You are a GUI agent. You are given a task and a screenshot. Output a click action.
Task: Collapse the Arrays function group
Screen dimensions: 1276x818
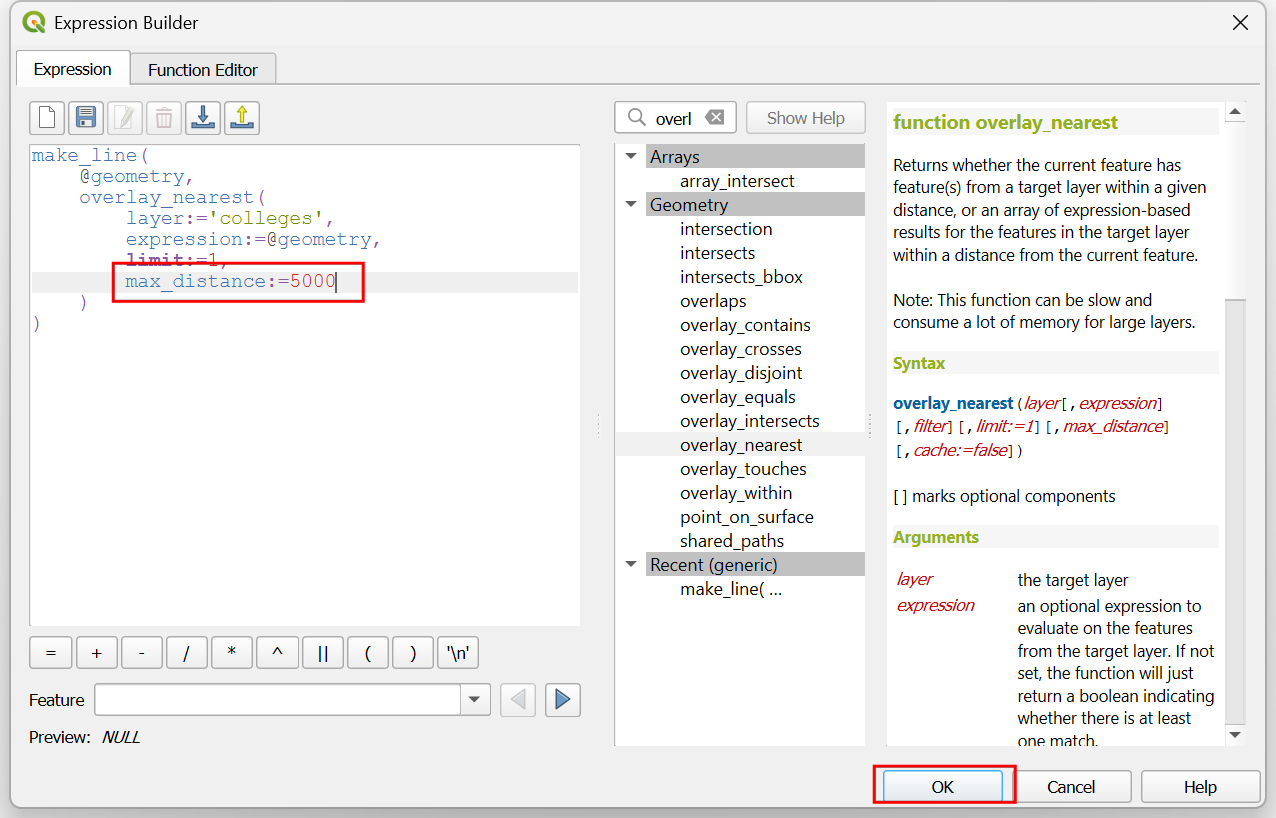(630, 157)
